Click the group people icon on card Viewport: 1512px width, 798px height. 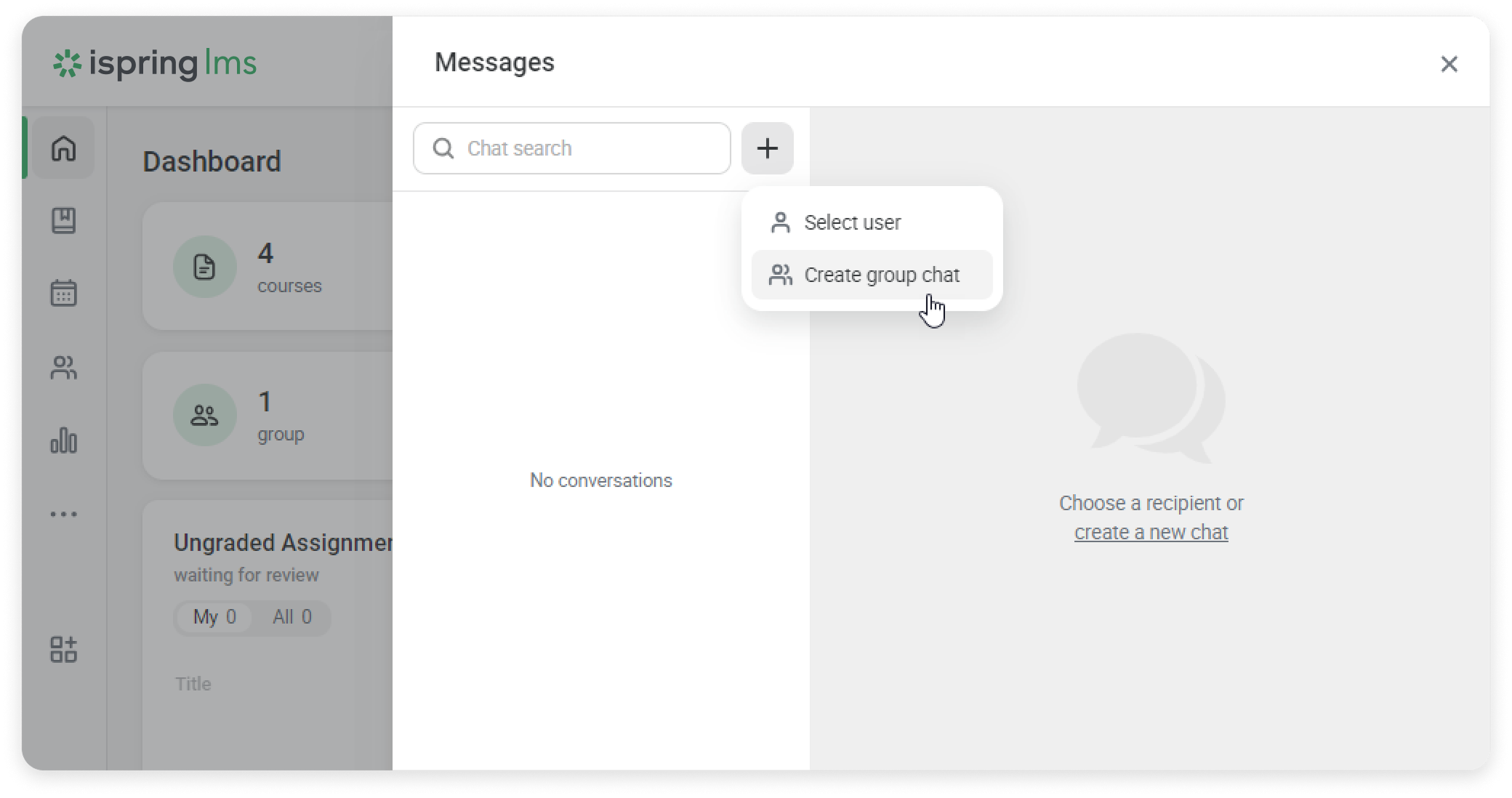(204, 415)
